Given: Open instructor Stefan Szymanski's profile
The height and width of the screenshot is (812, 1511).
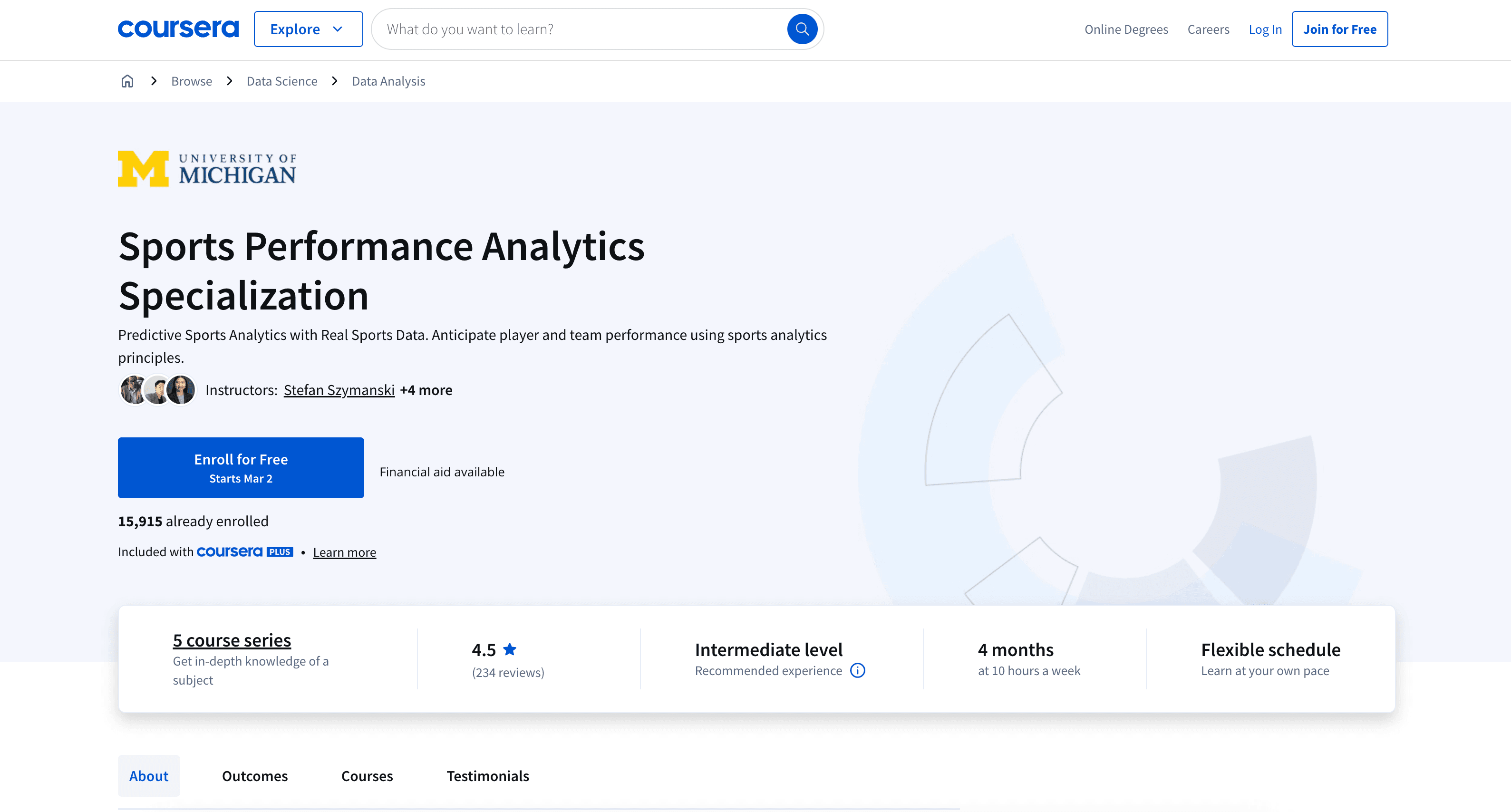Looking at the screenshot, I should 339,390.
